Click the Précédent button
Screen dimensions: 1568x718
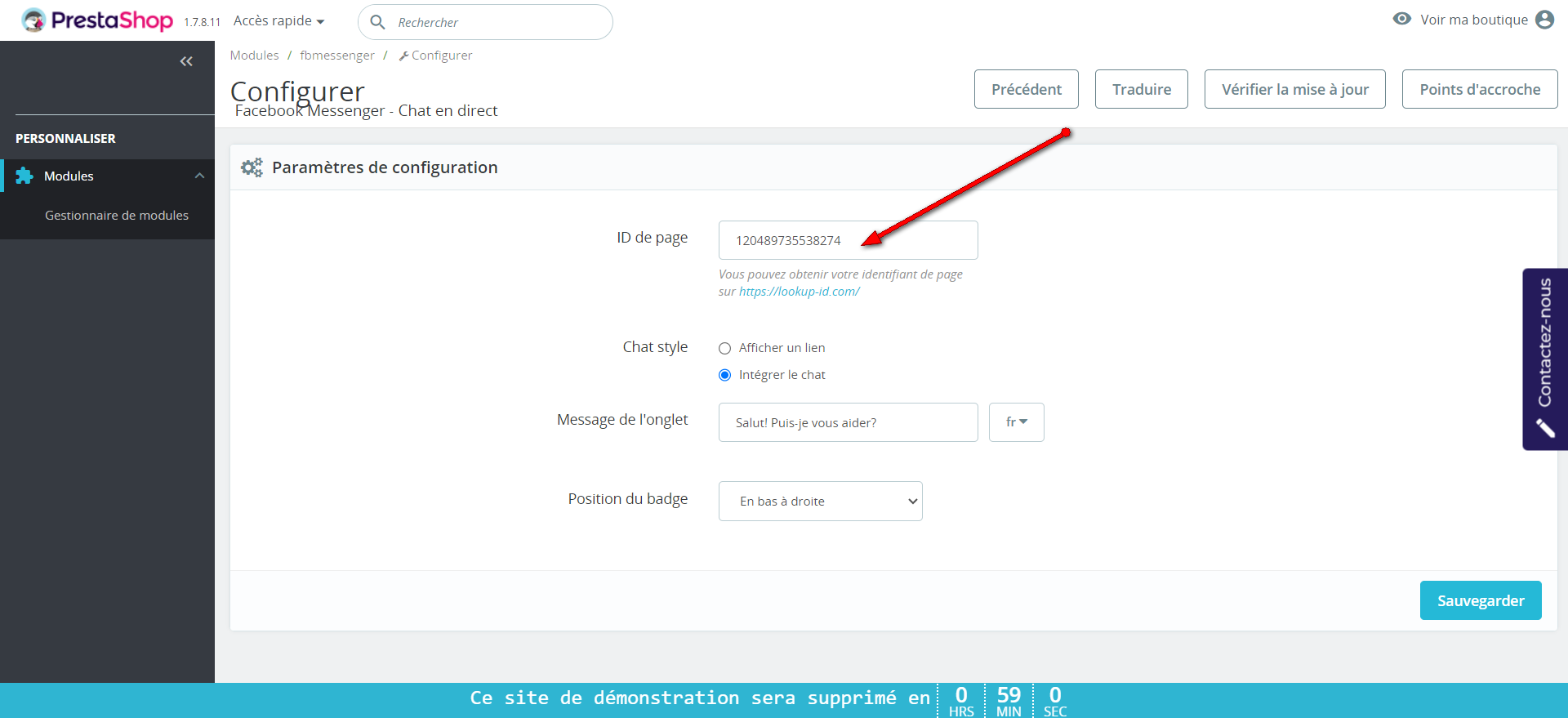click(x=1027, y=89)
